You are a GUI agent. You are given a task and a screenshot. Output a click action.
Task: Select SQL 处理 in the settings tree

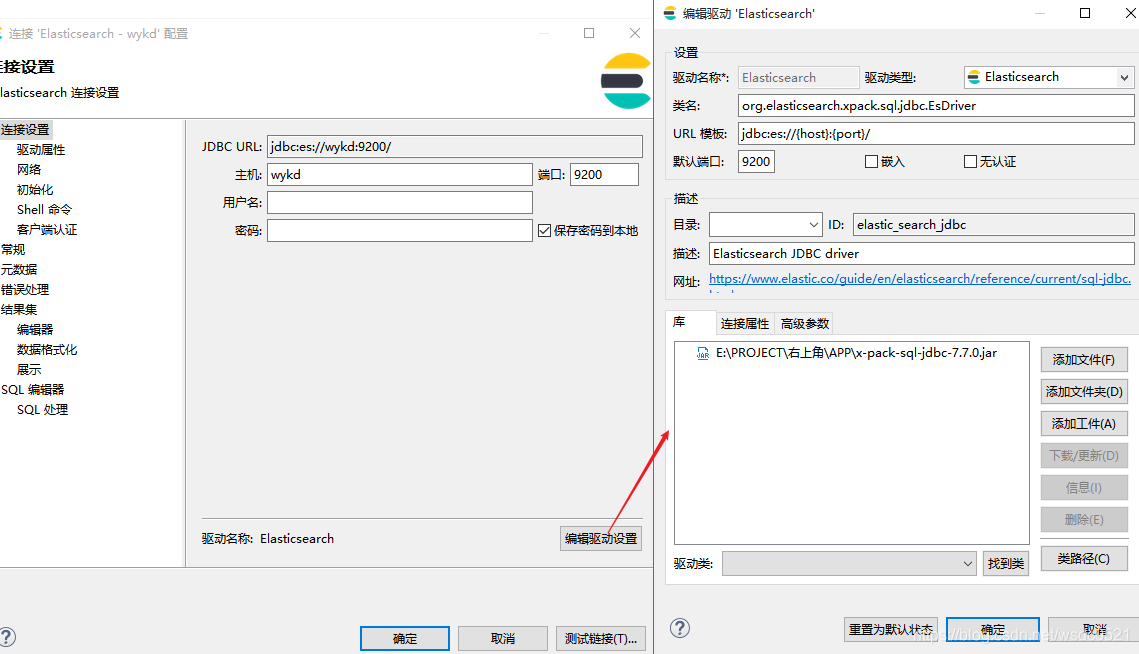pos(42,410)
